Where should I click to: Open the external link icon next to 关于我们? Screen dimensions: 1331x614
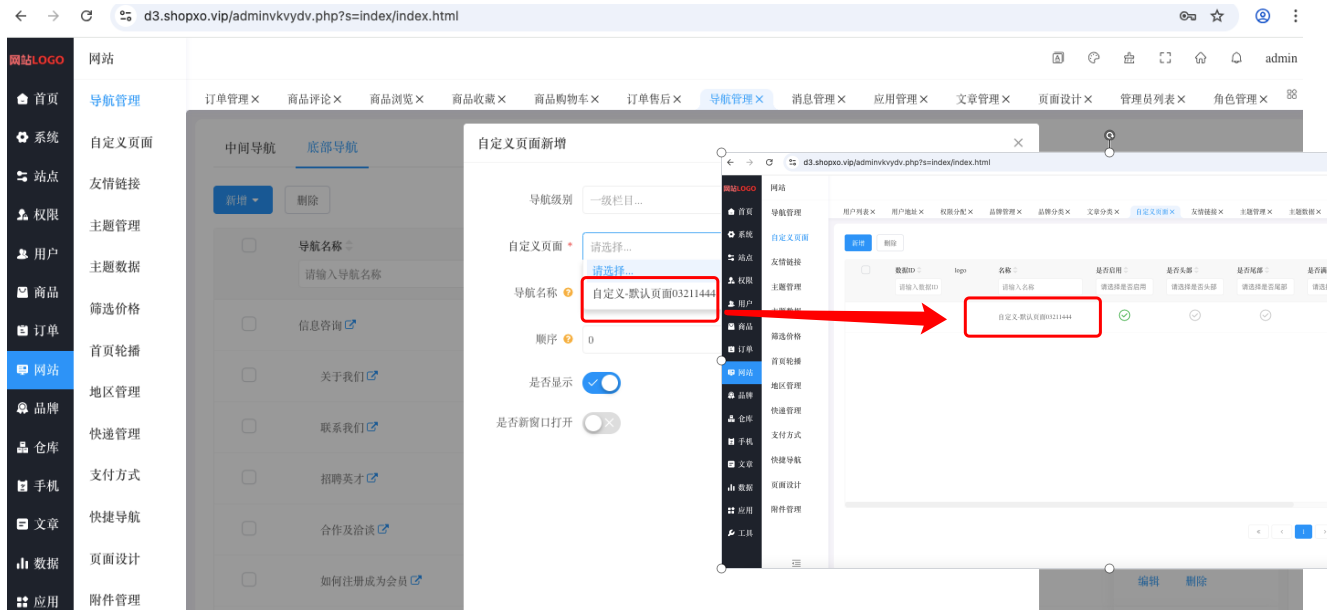373,377
